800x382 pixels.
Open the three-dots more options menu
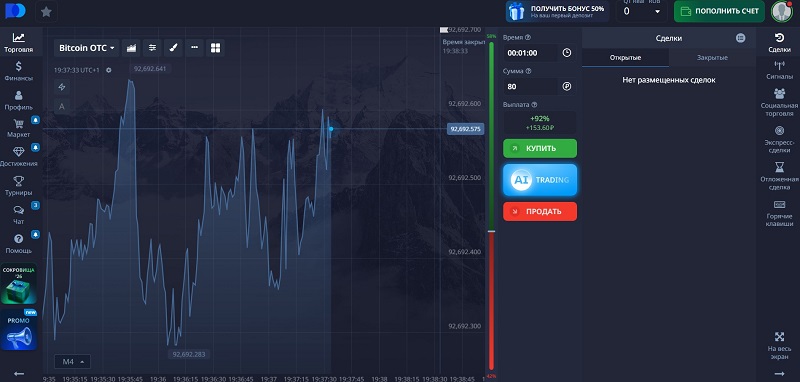click(x=194, y=48)
